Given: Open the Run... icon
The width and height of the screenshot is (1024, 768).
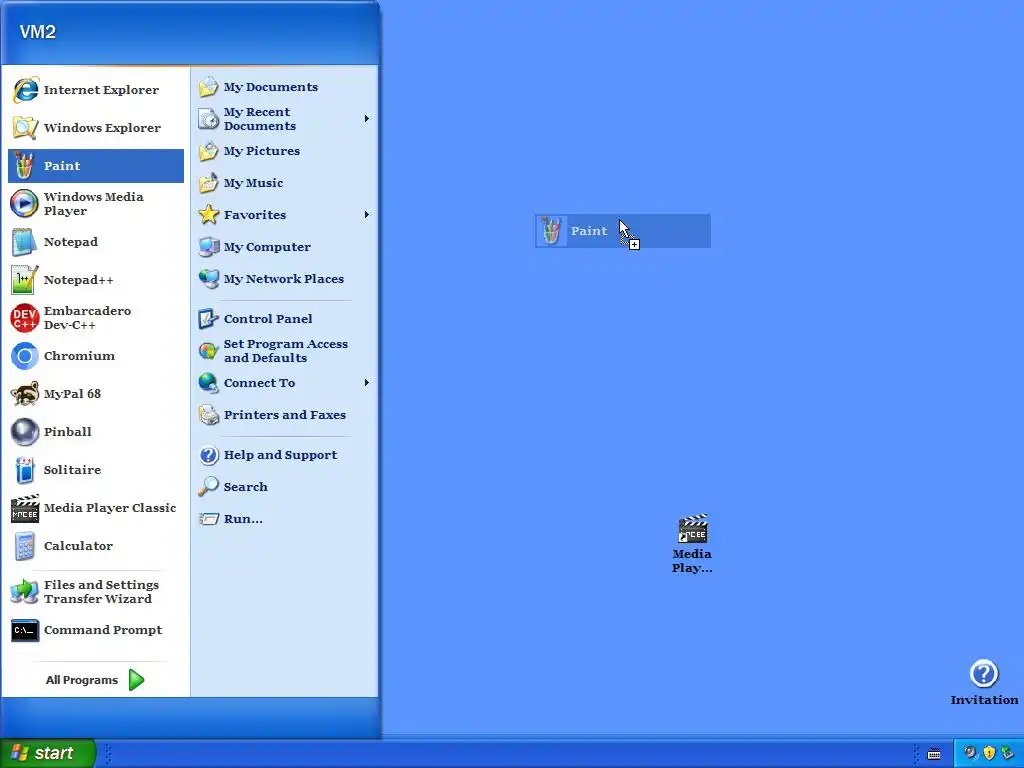Looking at the screenshot, I should tap(208, 519).
